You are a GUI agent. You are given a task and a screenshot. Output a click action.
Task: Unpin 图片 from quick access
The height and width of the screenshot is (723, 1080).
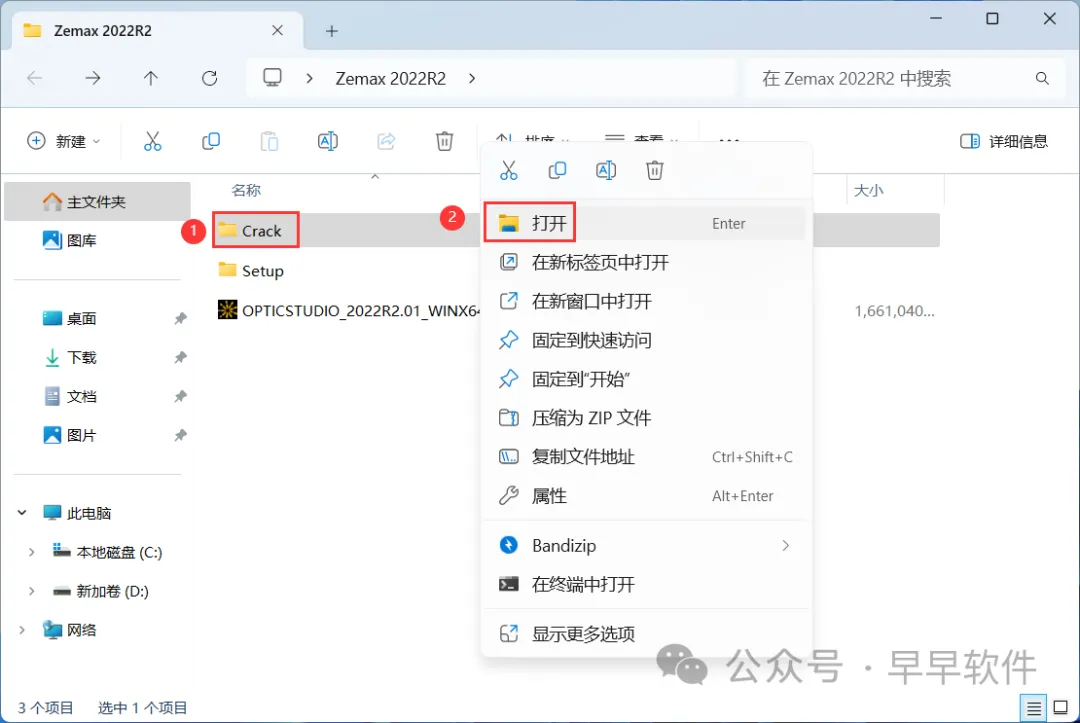click(180, 435)
